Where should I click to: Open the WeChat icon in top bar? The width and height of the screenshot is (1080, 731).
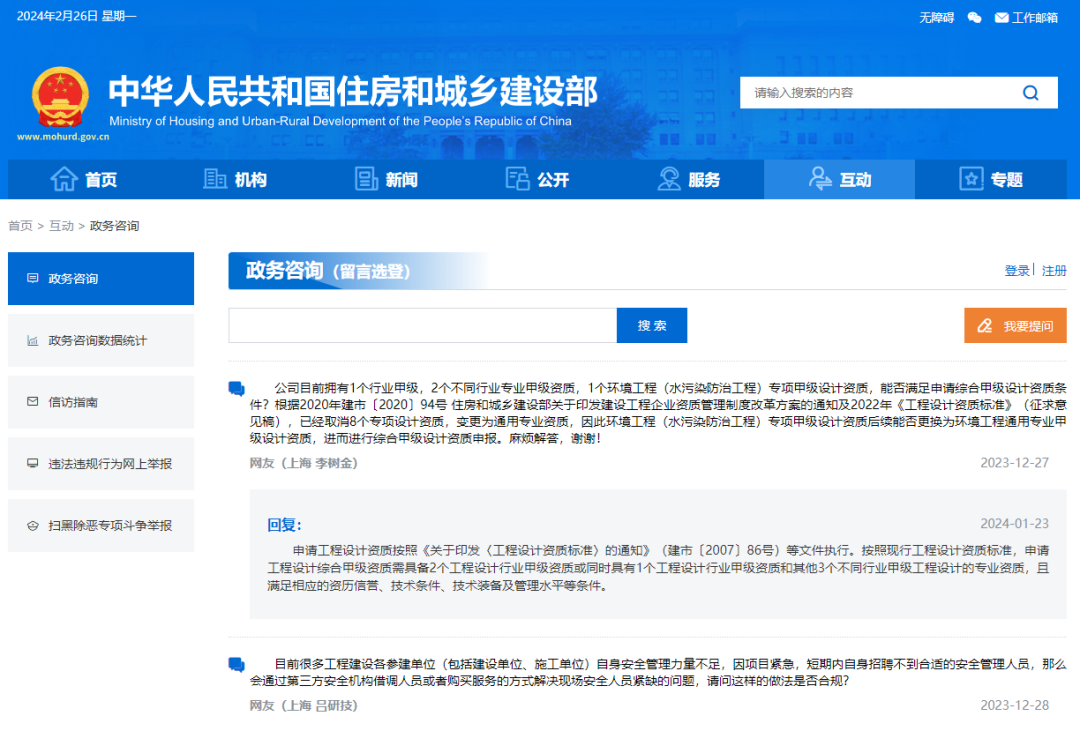click(974, 17)
